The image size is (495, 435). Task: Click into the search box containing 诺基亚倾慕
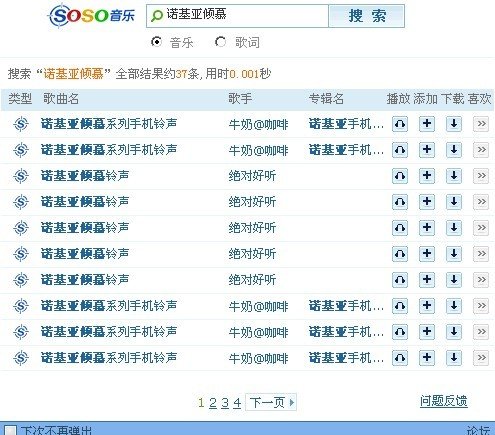pyautogui.click(x=237, y=16)
